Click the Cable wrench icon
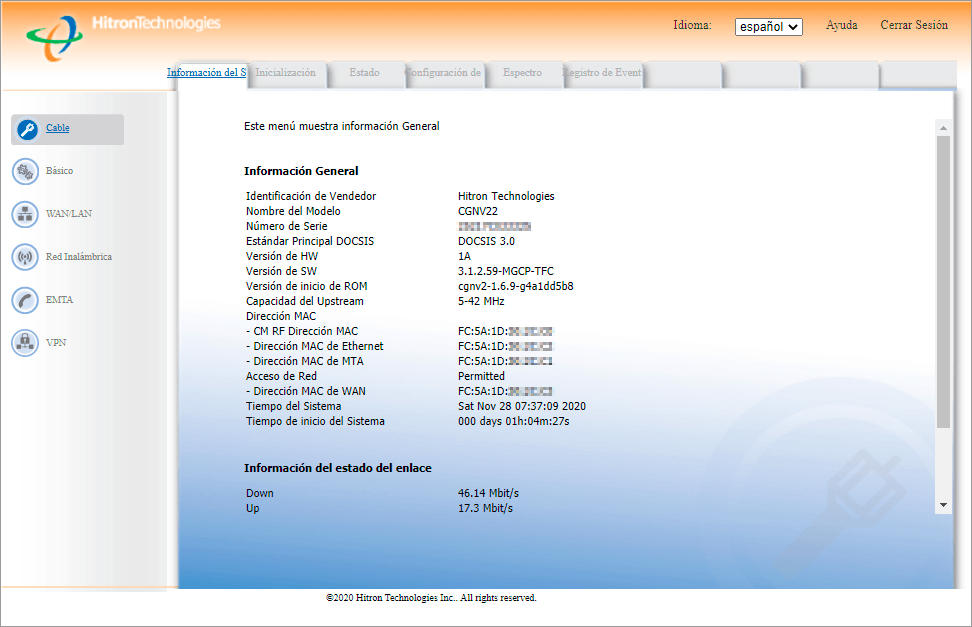Screen dimensions: 972x627 pos(27,129)
